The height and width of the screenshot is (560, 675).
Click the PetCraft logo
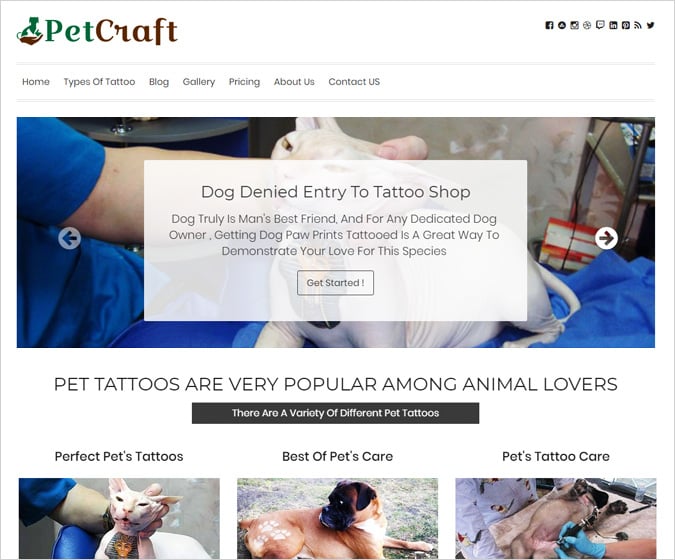point(97,31)
